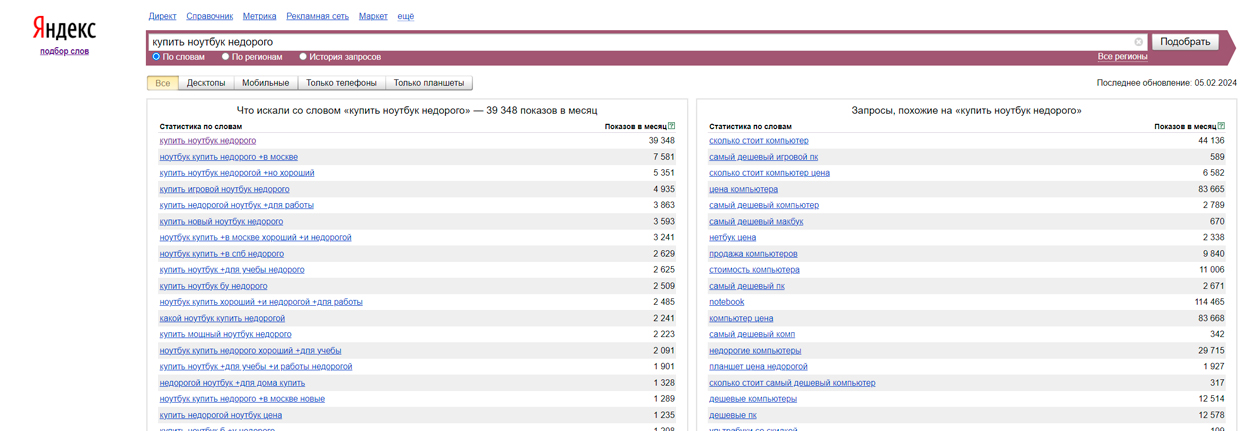
Task: Open similar query 'планшет цена недорогой'
Action: point(758,367)
